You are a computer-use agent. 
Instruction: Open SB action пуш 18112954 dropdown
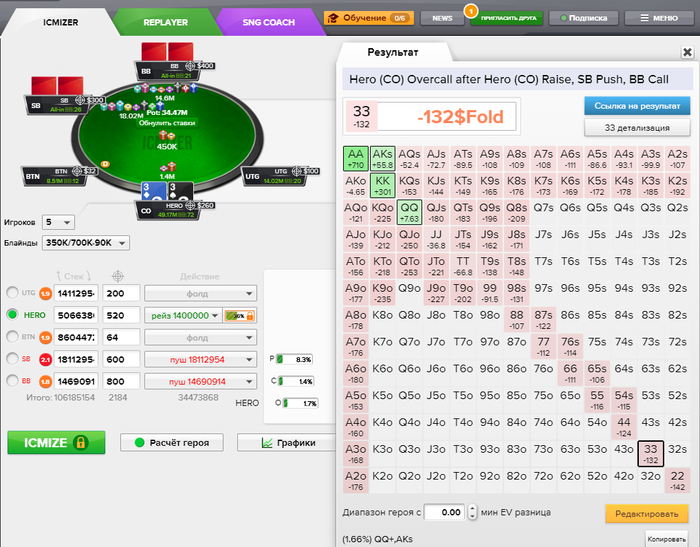[x=200, y=359]
